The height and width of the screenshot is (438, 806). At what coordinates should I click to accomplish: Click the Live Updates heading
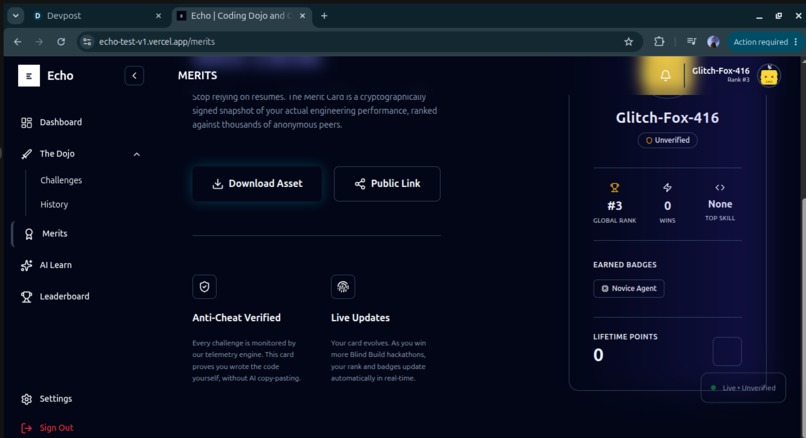(x=360, y=318)
